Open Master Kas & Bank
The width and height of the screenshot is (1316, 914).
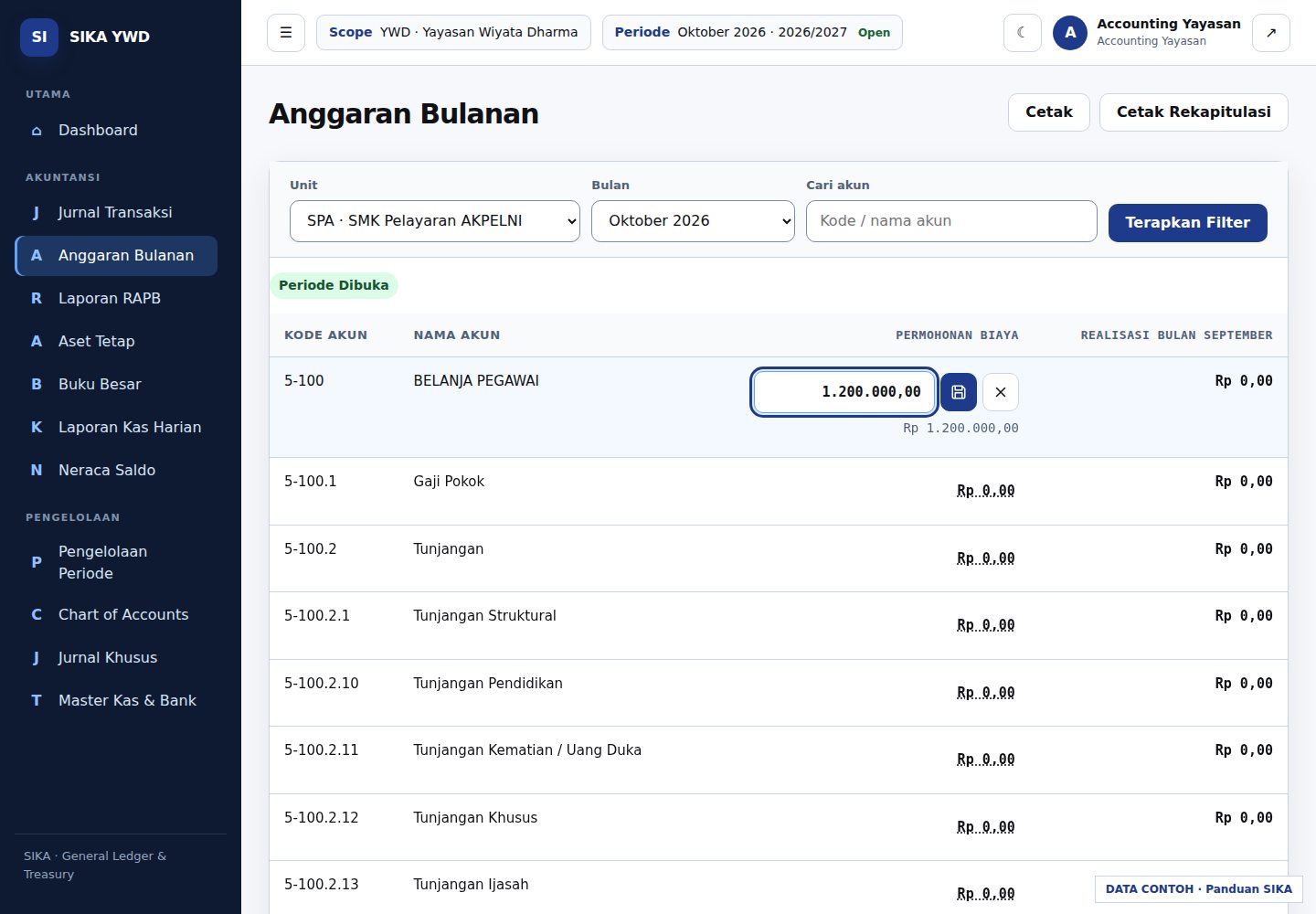click(116, 701)
